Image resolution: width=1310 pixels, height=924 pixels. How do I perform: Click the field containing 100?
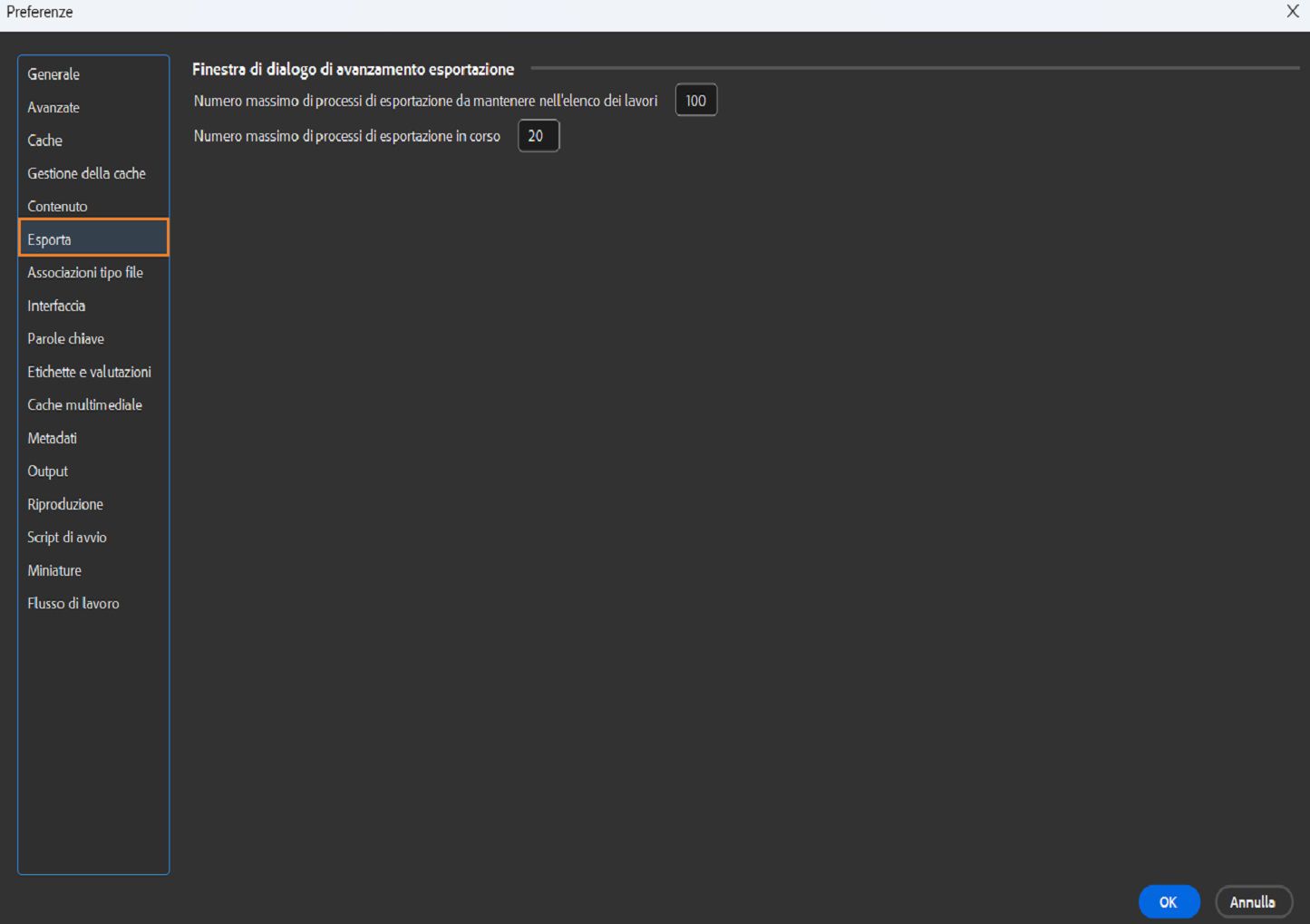tap(696, 101)
